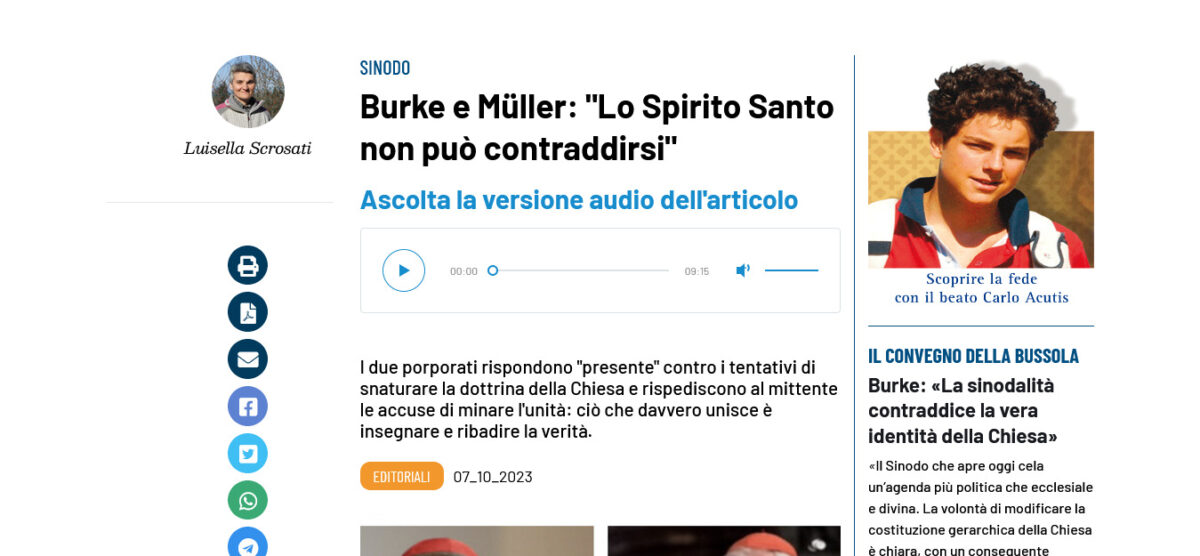
Task: Adjust the audio volume slider
Action: pos(791,270)
